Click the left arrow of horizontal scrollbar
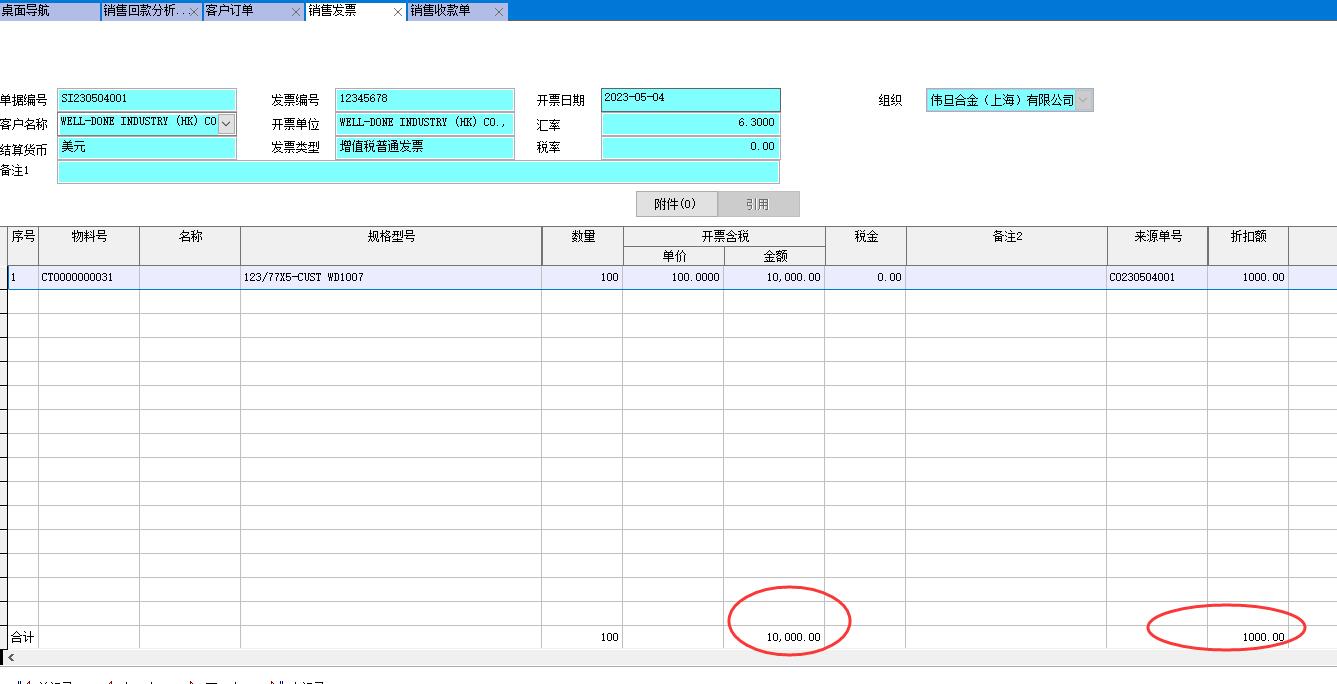Viewport: 1337px width, 684px height. click(11, 658)
